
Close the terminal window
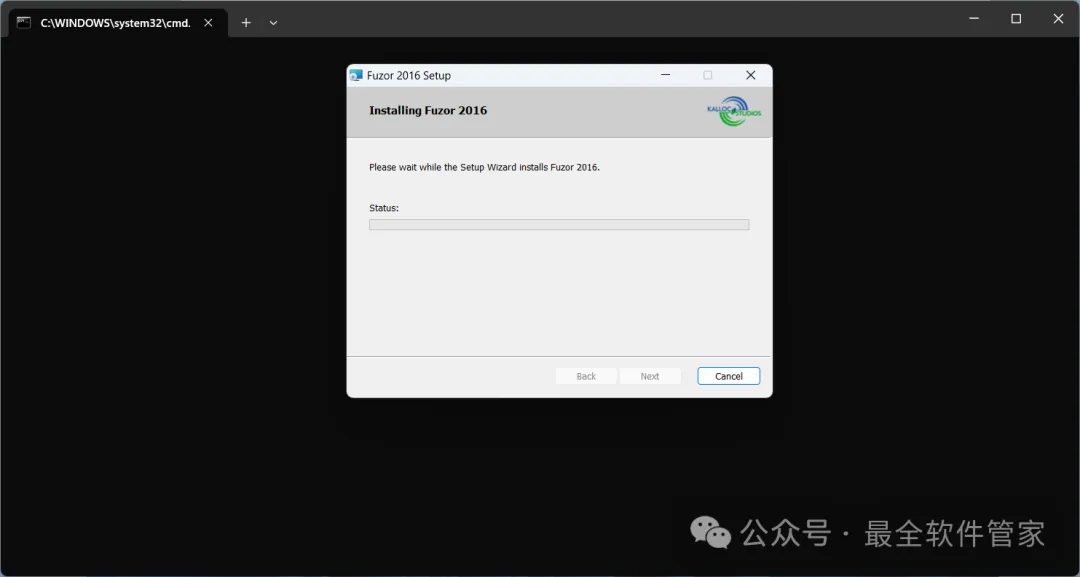[1058, 19]
